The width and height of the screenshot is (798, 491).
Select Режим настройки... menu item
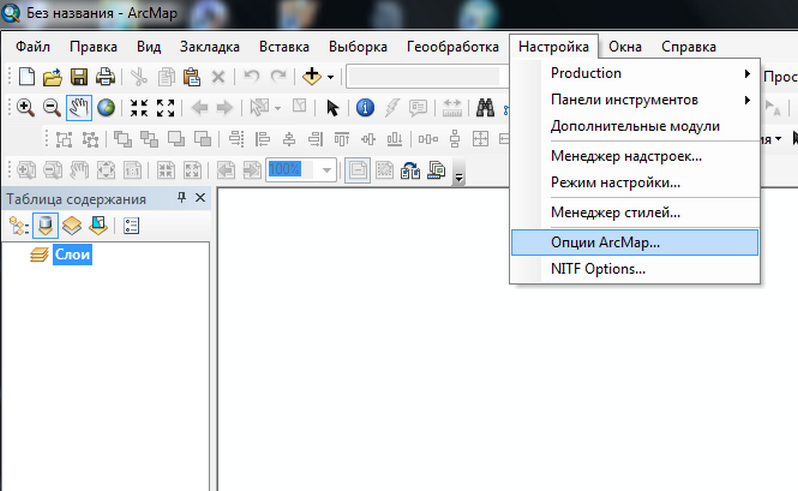635,183
